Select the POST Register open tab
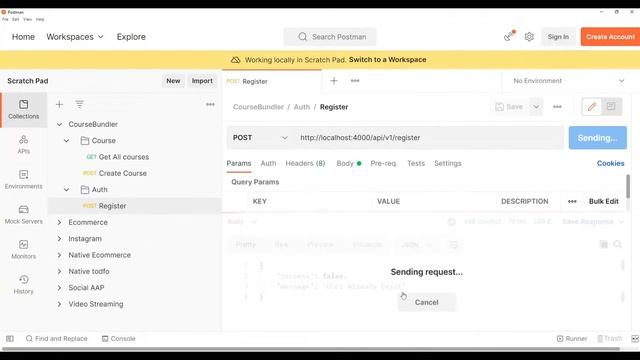640x360 pixels. [271, 81]
